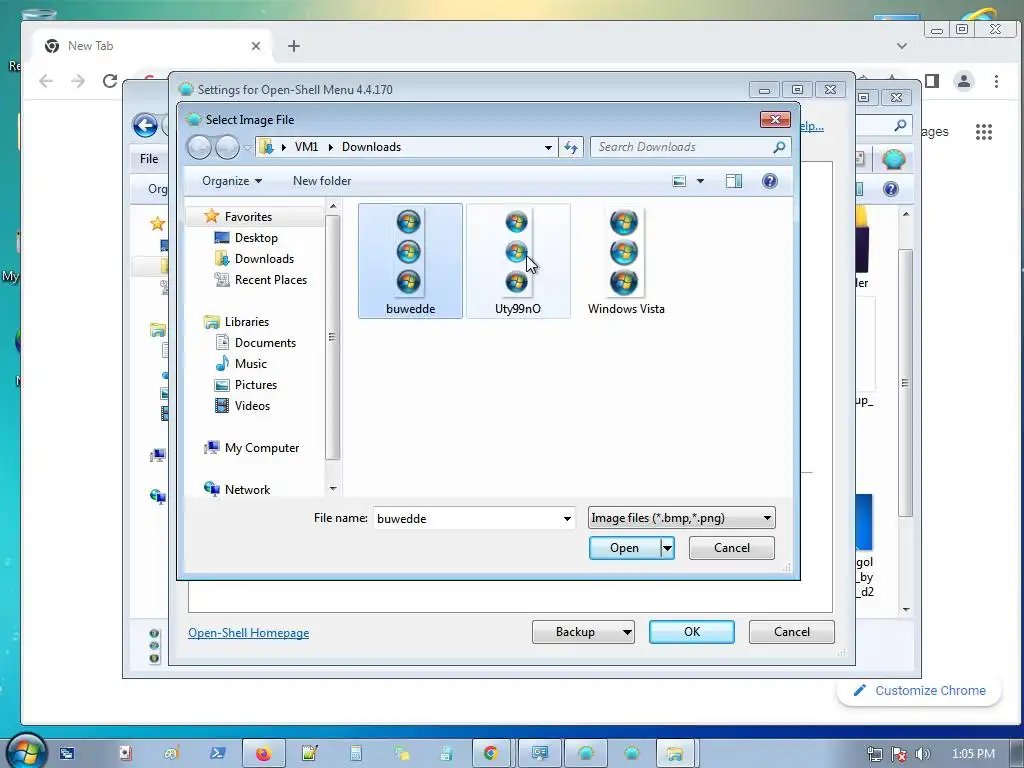
Task: Select the Windows Vista image file
Action: pyautogui.click(x=626, y=261)
